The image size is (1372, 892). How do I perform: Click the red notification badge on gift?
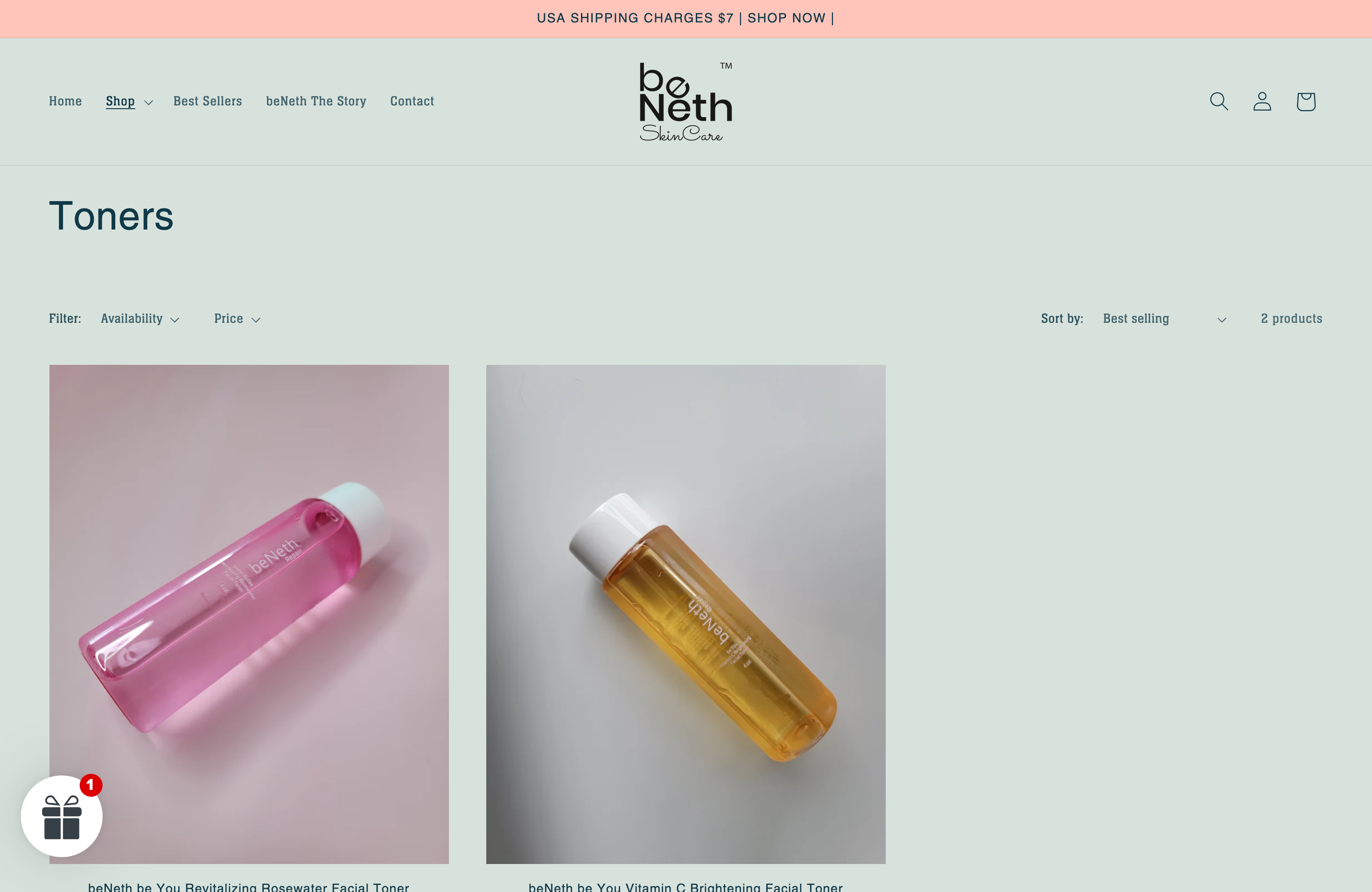[x=91, y=785]
